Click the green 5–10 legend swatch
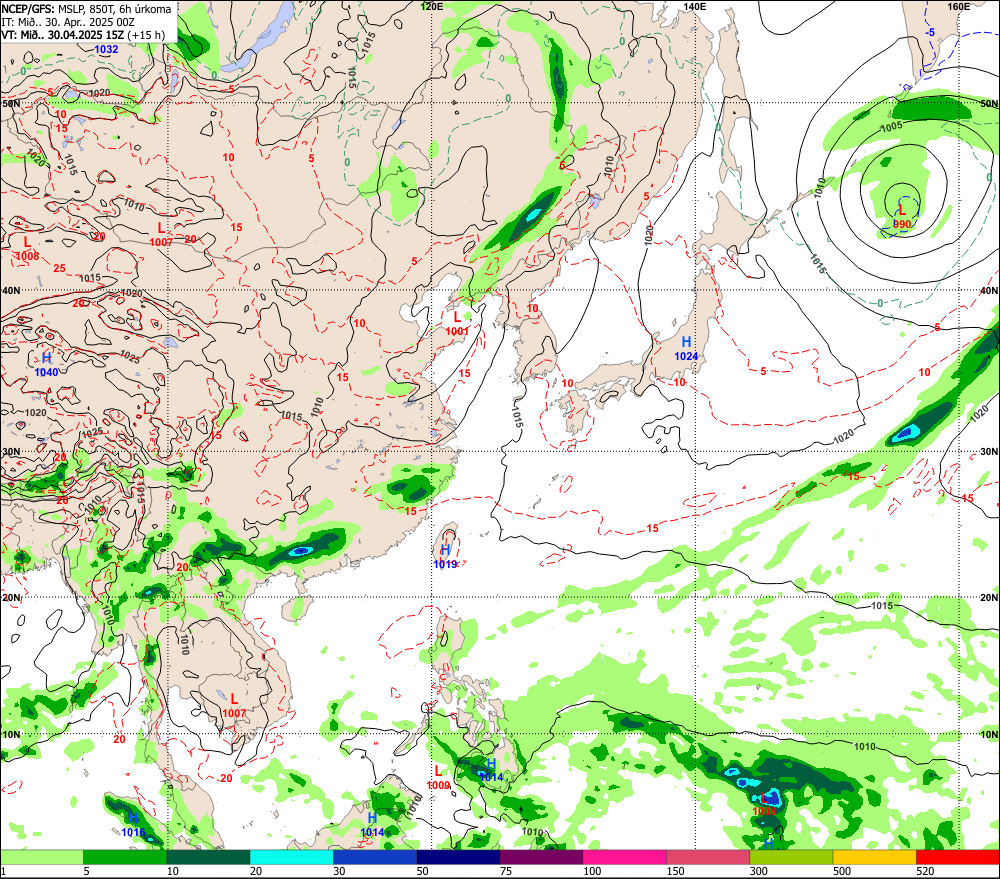The width and height of the screenshot is (1000, 879). tap(125, 857)
